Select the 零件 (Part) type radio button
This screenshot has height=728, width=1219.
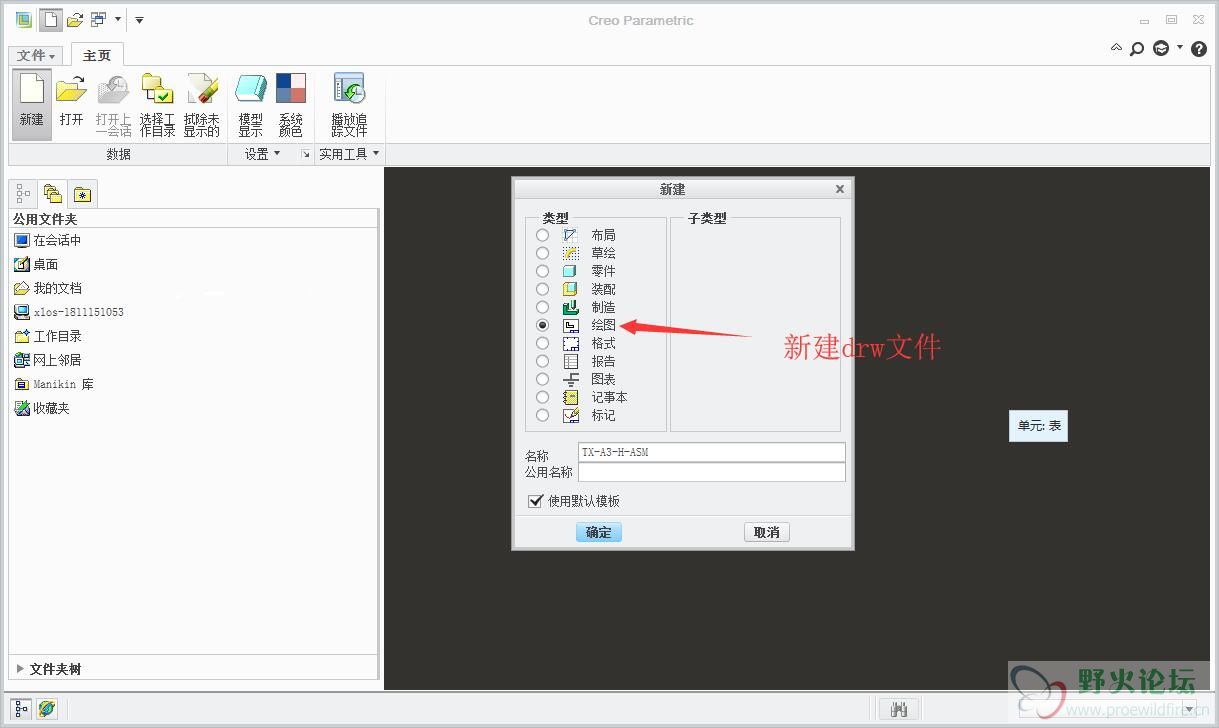[x=543, y=271]
